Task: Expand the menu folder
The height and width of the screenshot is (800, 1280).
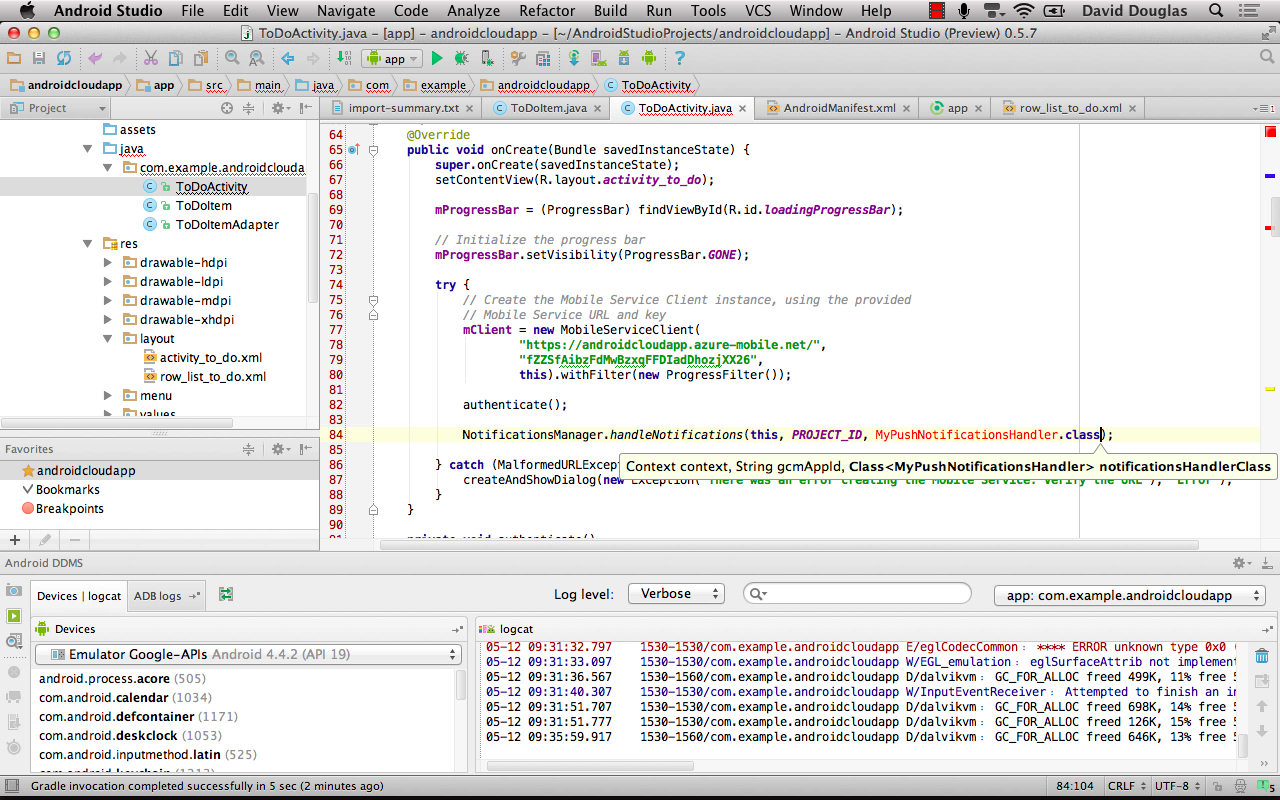Action: [108, 396]
